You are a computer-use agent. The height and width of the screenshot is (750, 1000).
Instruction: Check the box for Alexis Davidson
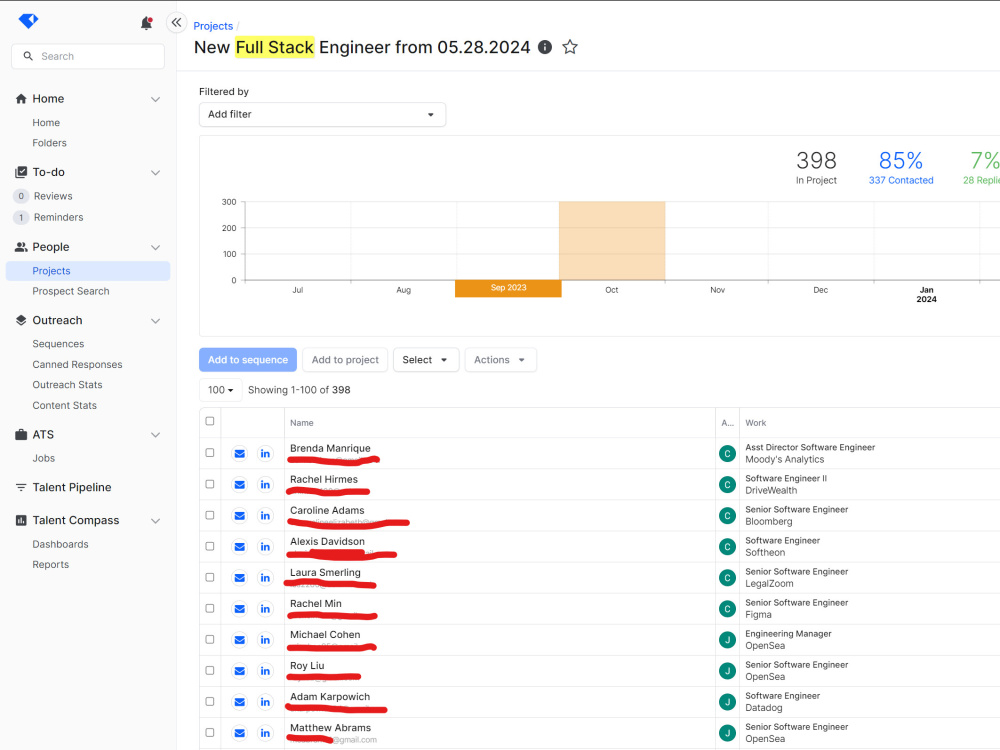click(210, 546)
